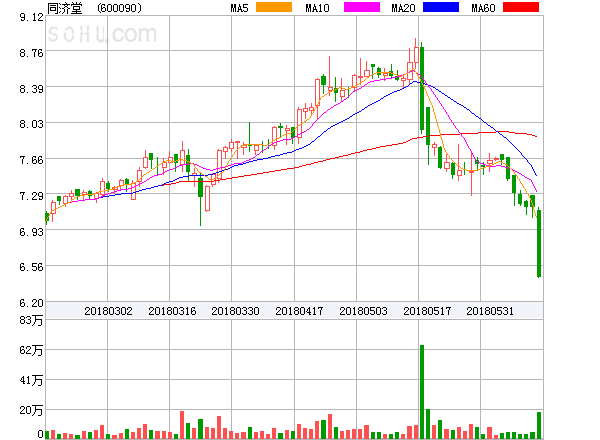Click the 62万 volume axis label
600x440 pixels.
[x=31, y=350]
